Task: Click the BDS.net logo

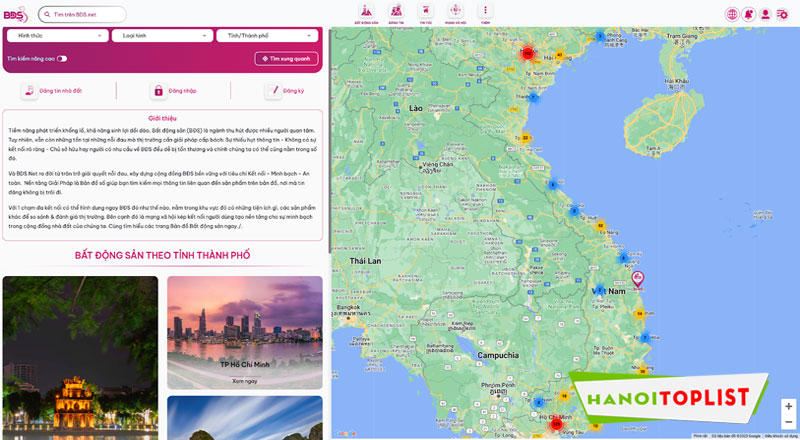Action: 17,14
